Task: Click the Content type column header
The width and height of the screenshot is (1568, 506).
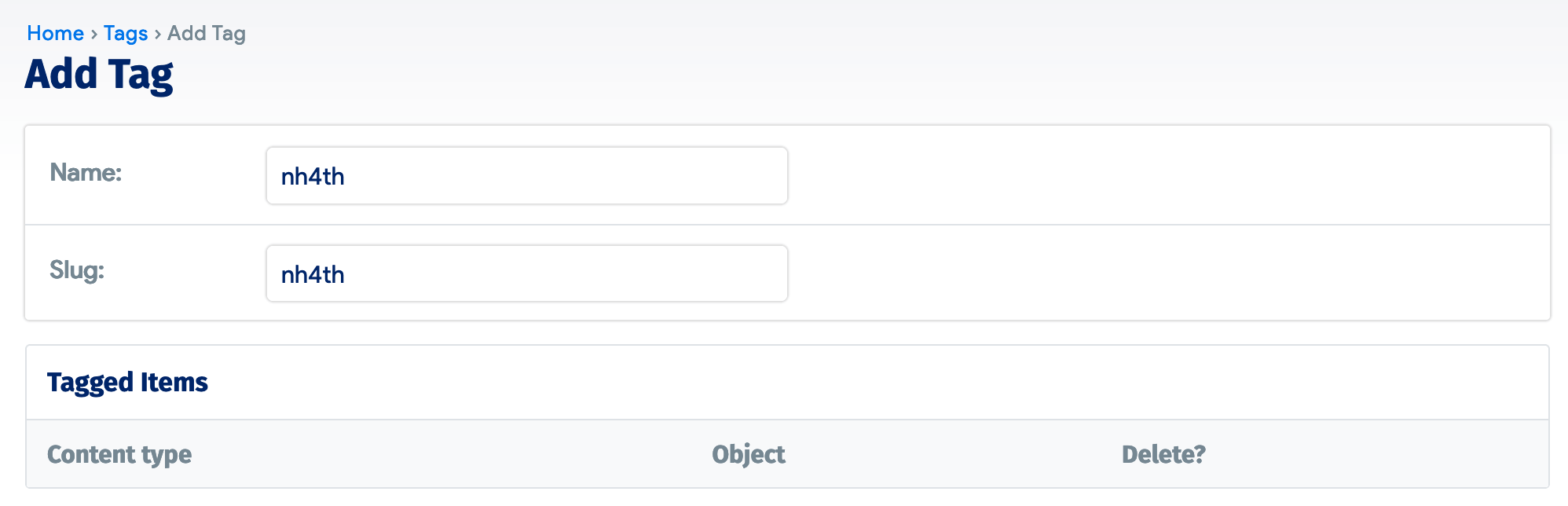Action: (119, 454)
